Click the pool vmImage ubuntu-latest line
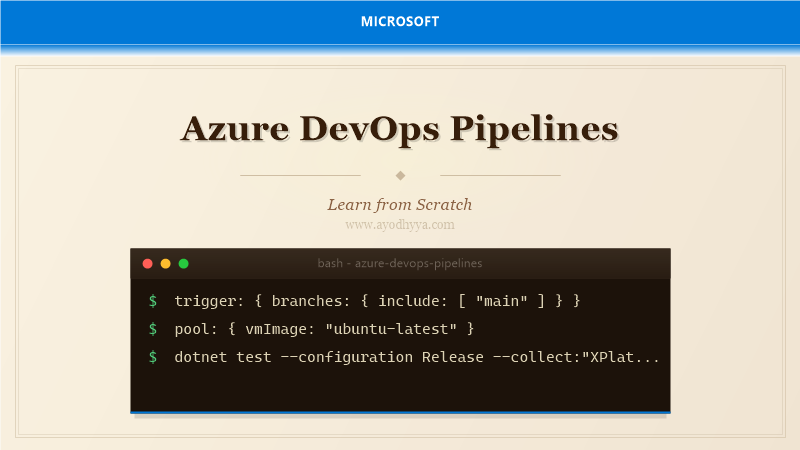 pos(324,329)
